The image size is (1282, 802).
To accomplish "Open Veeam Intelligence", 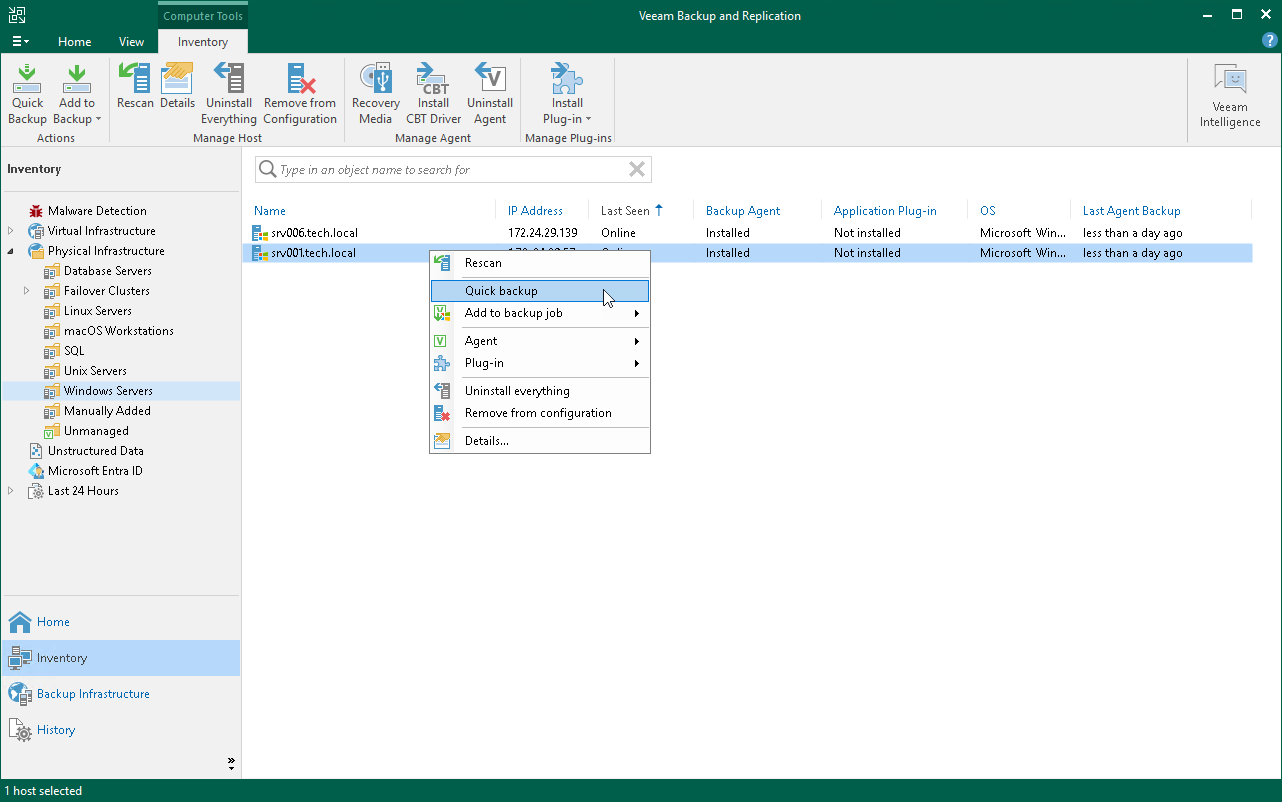I will [x=1230, y=96].
